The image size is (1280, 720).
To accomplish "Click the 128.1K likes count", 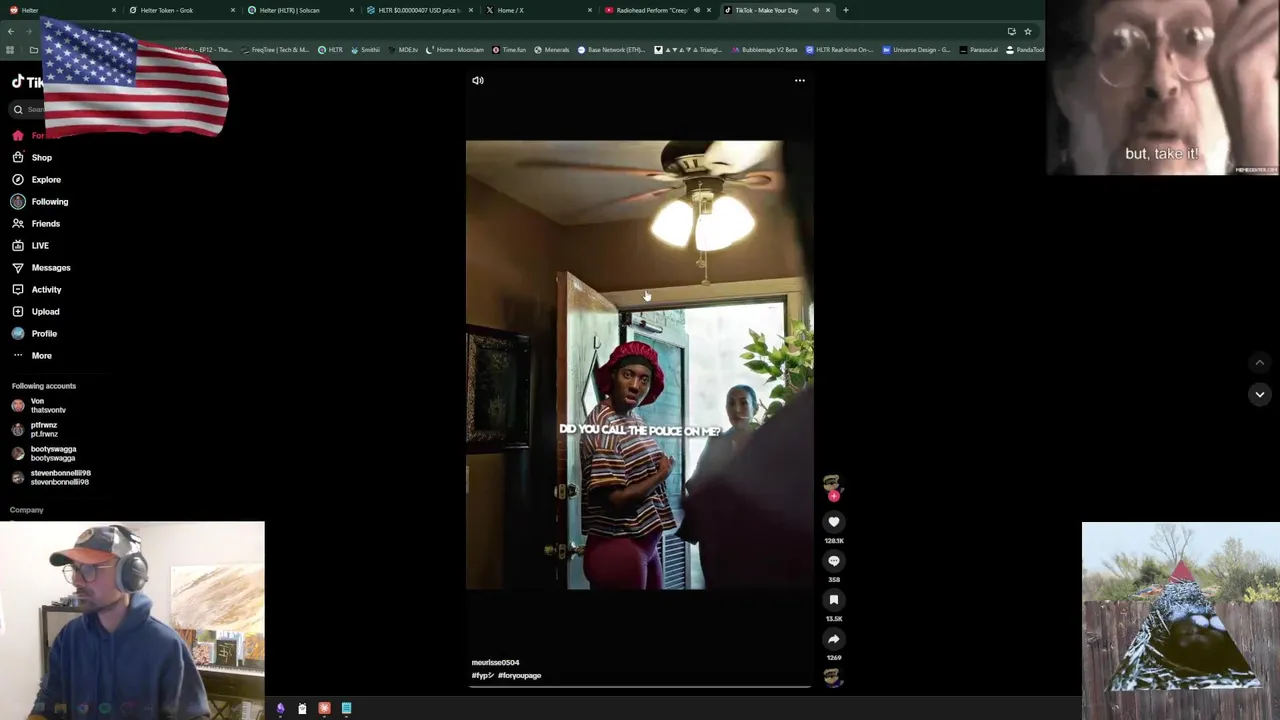I will [833, 541].
